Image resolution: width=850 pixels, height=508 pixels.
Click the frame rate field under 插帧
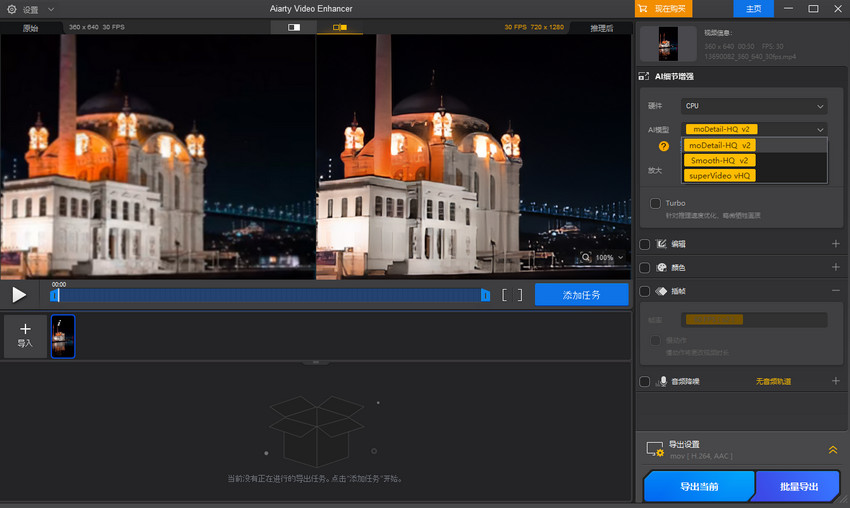[x=754, y=320]
